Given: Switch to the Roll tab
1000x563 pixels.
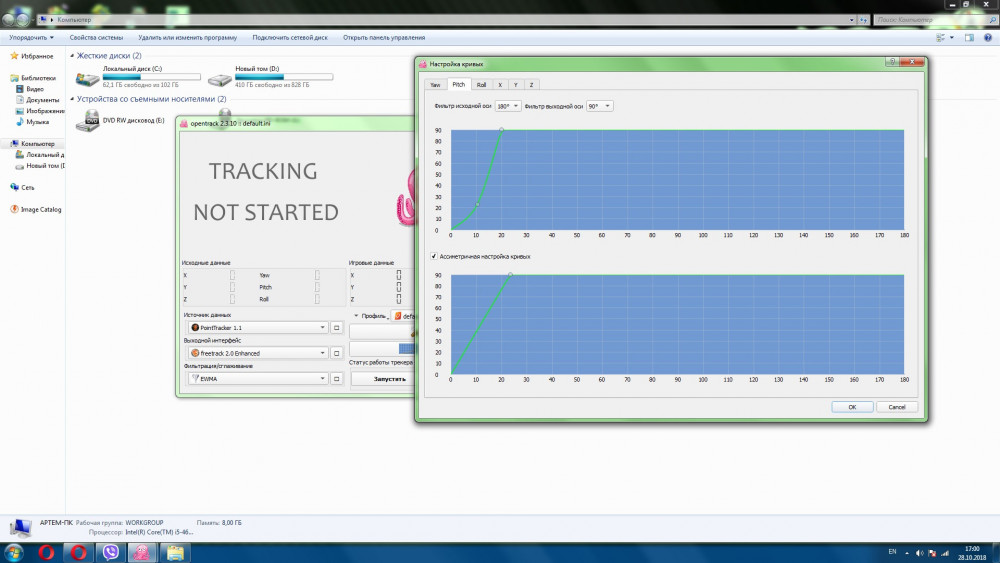Looking at the screenshot, I should [x=481, y=85].
